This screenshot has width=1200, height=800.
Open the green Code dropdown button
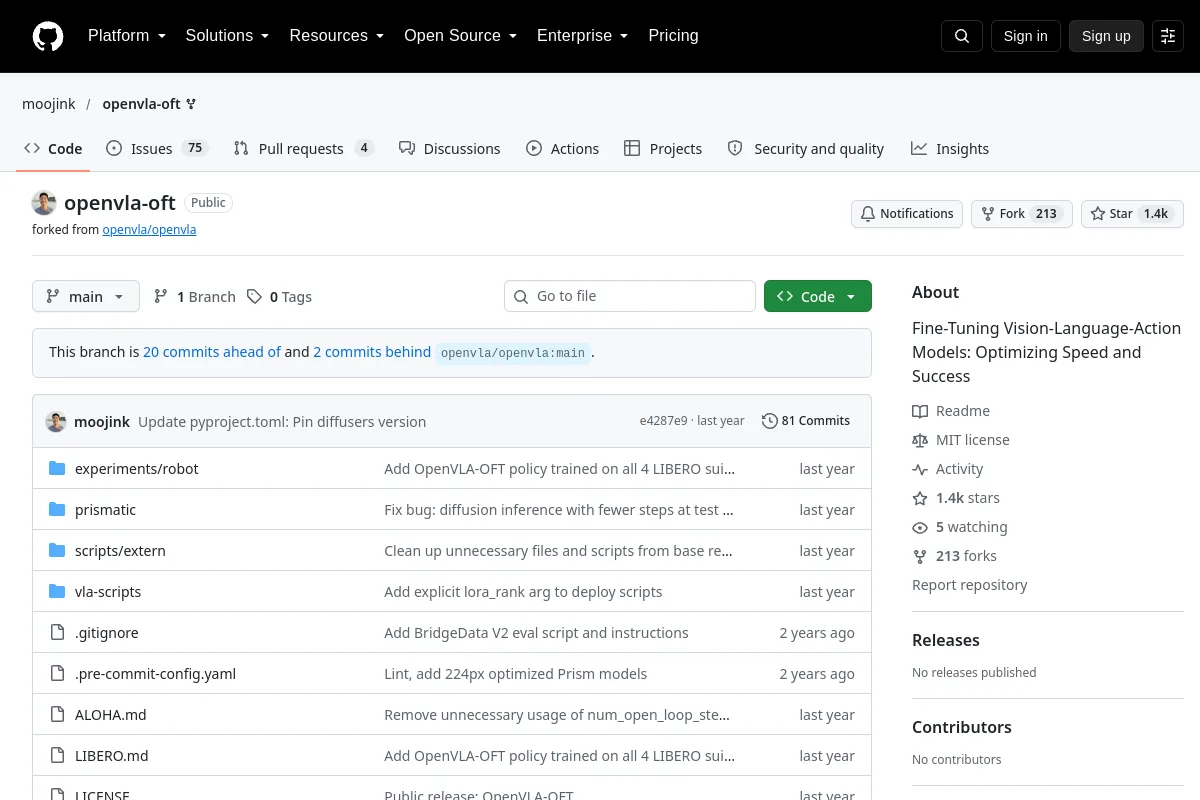[x=818, y=296]
